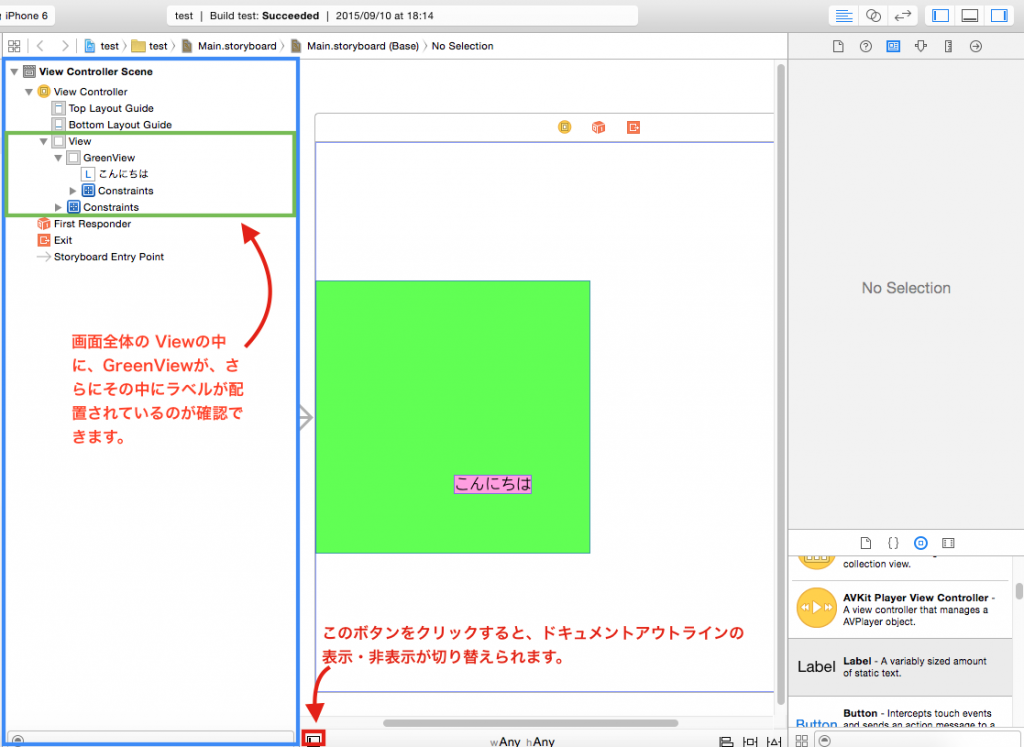Toggle the document outline button
This screenshot has height=747, width=1024.
point(314,740)
